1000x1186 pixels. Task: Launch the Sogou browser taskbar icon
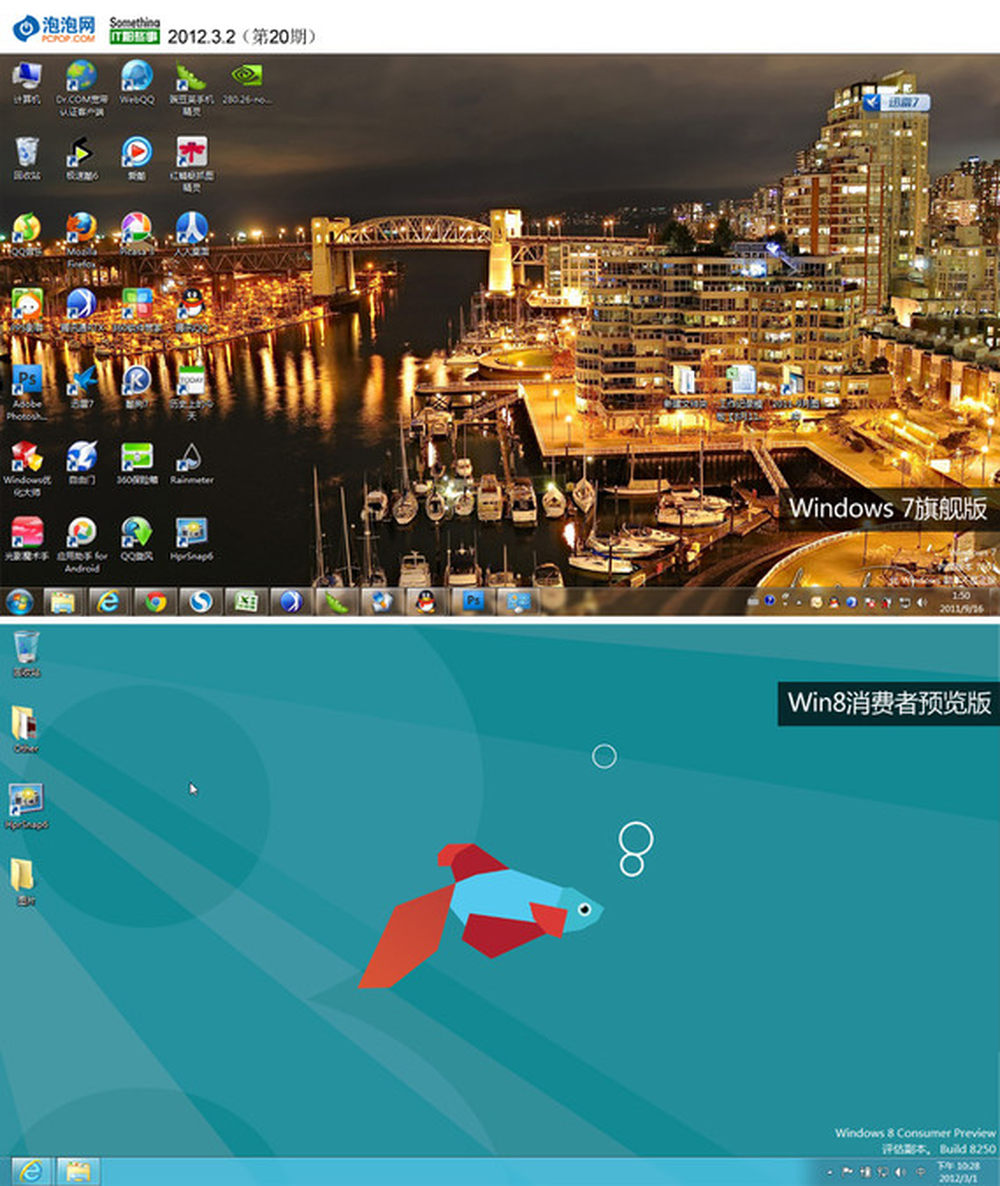tap(200, 602)
